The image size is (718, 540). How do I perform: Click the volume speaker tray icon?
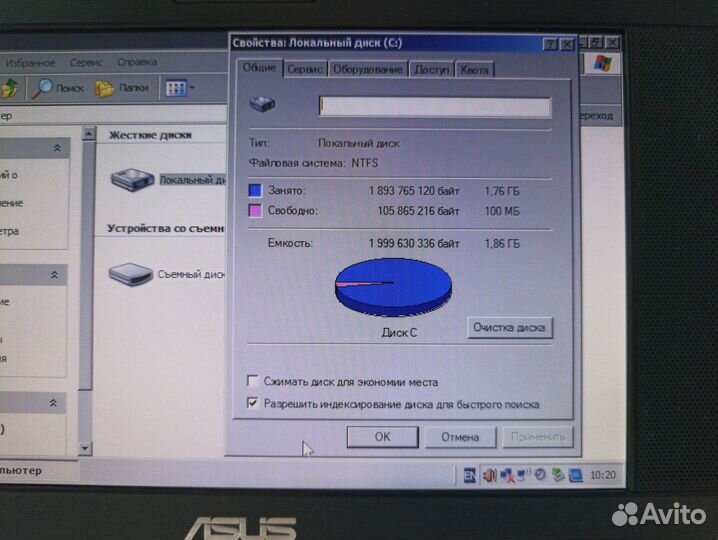click(489, 475)
